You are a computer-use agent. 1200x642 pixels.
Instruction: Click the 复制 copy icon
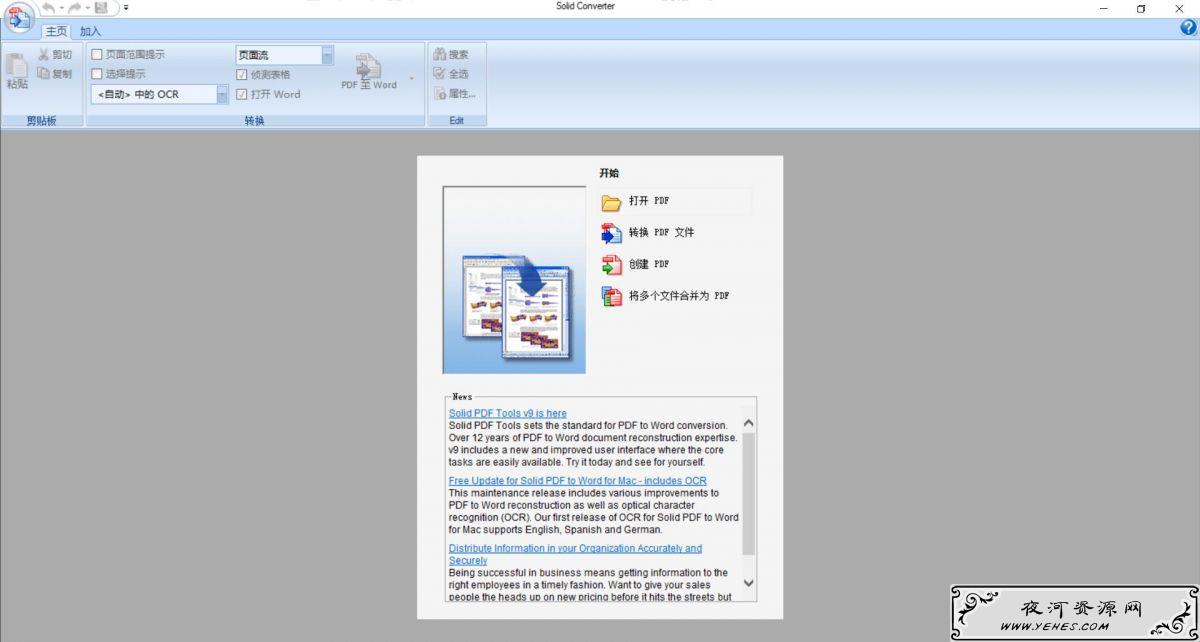pyautogui.click(x=44, y=74)
